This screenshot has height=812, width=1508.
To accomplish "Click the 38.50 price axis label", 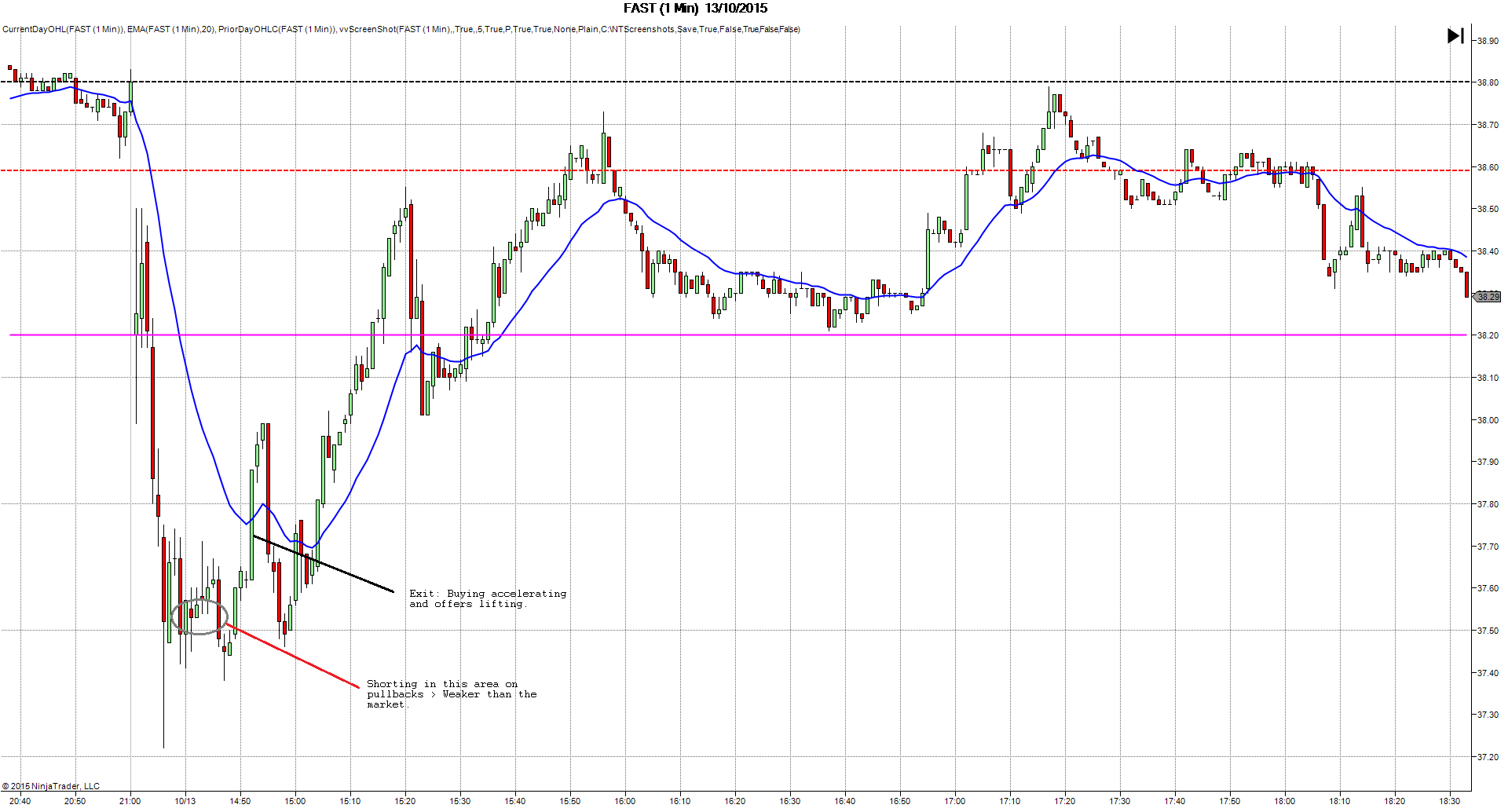I will pyautogui.click(x=1488, y=210).
